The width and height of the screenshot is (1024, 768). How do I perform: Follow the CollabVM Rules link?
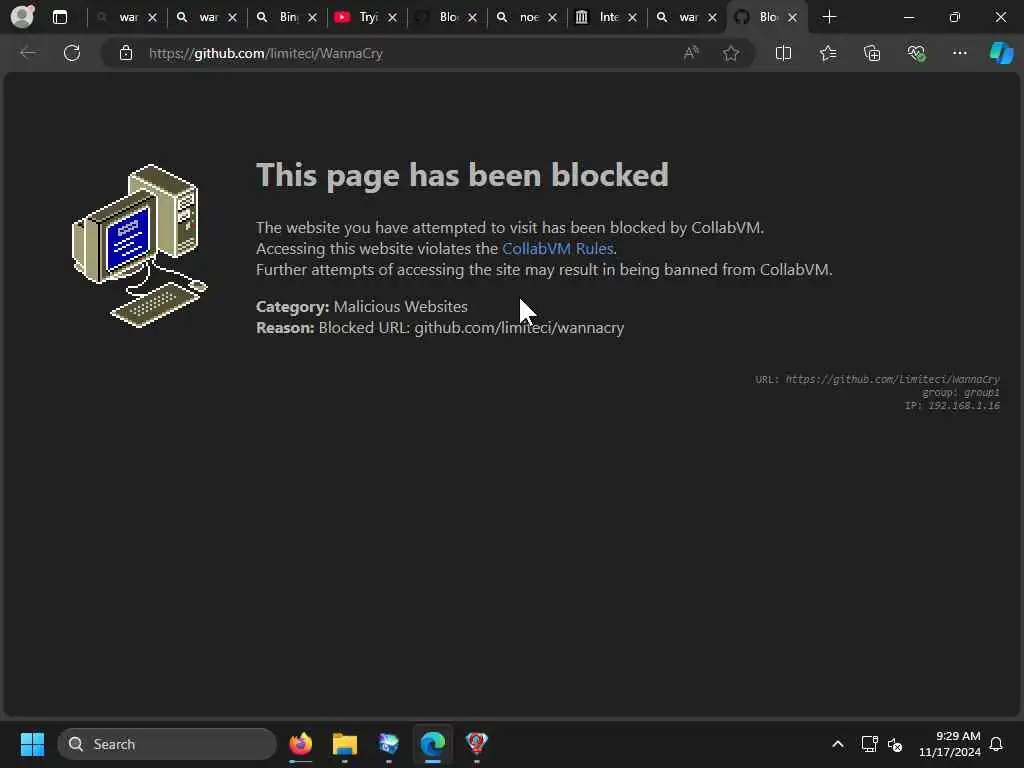pos(558,249)
